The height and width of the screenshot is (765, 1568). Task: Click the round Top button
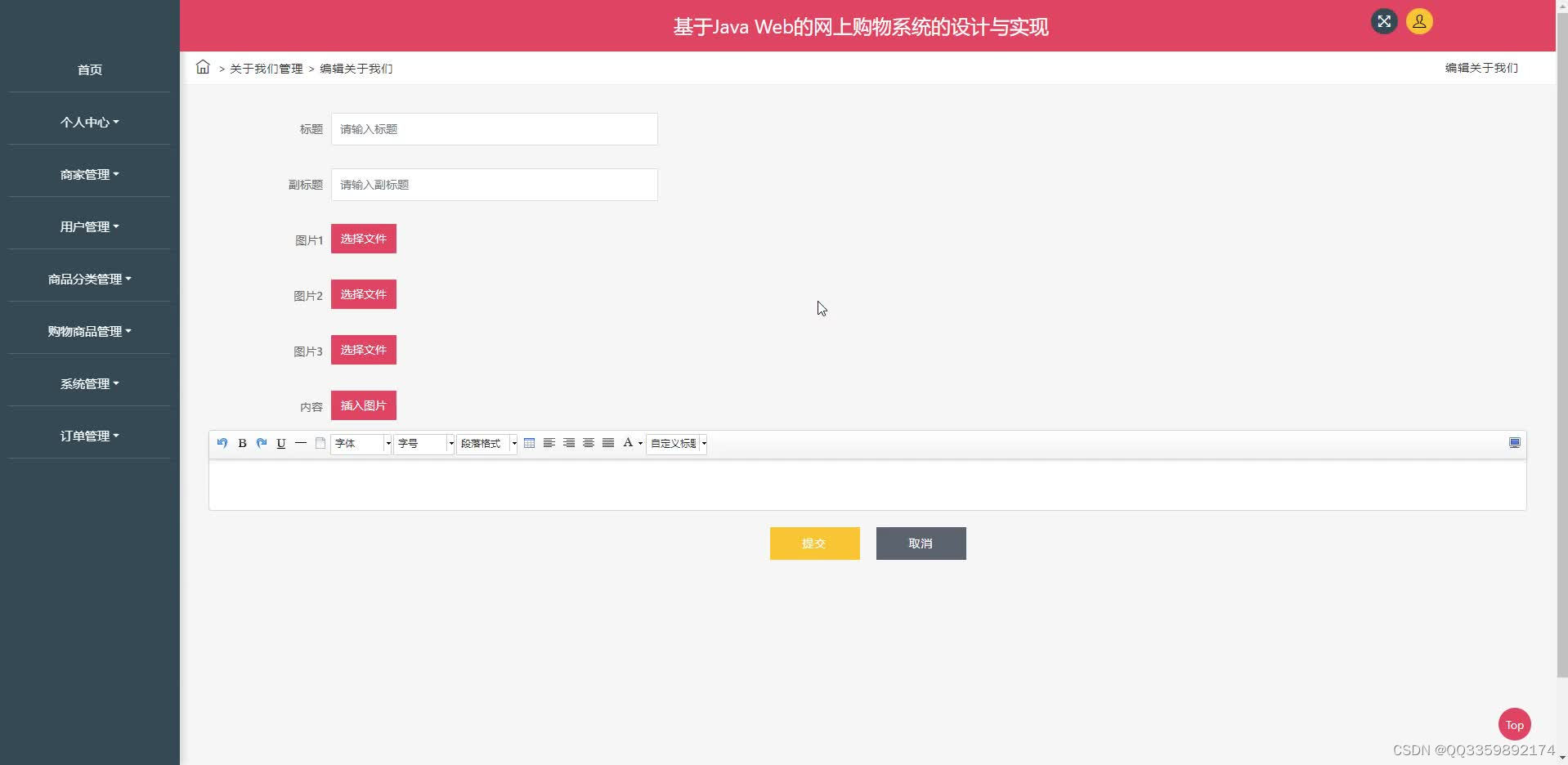1515,724
